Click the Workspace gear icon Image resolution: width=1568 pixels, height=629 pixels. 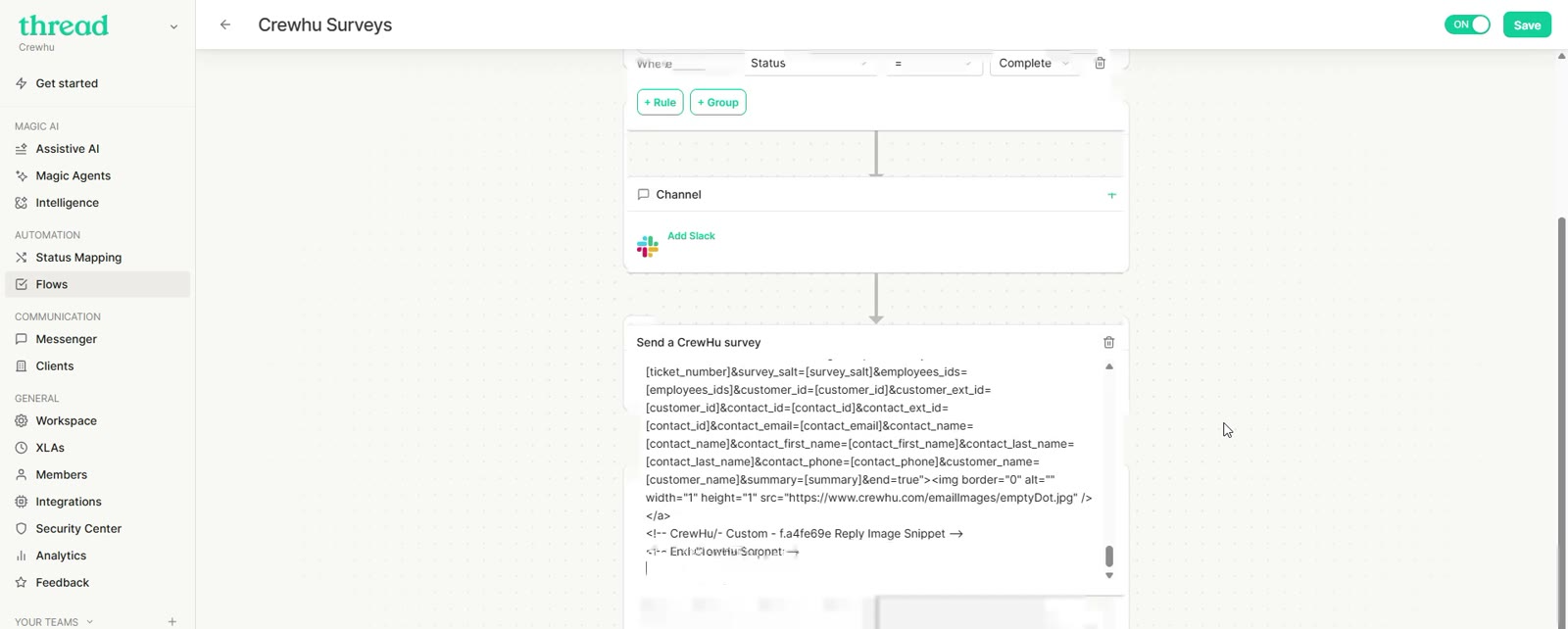point(22,421)
